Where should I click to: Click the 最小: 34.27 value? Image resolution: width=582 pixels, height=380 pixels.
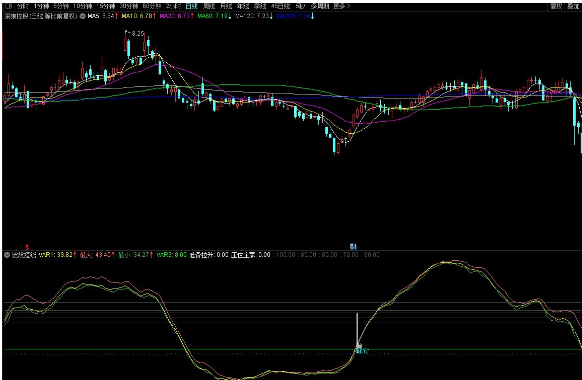(133, 255)
